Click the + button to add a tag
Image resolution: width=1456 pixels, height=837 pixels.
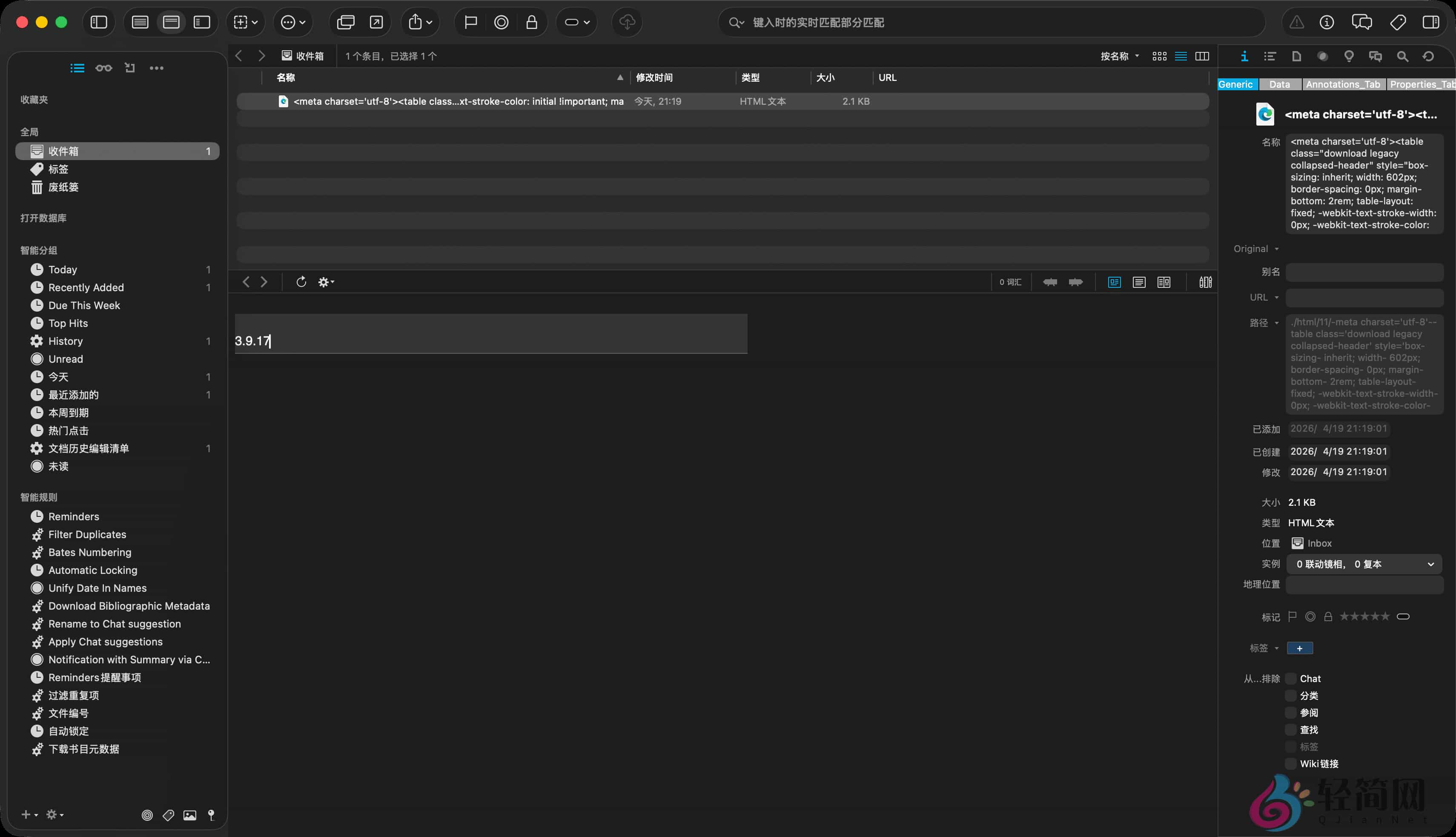coord(1300,648)
